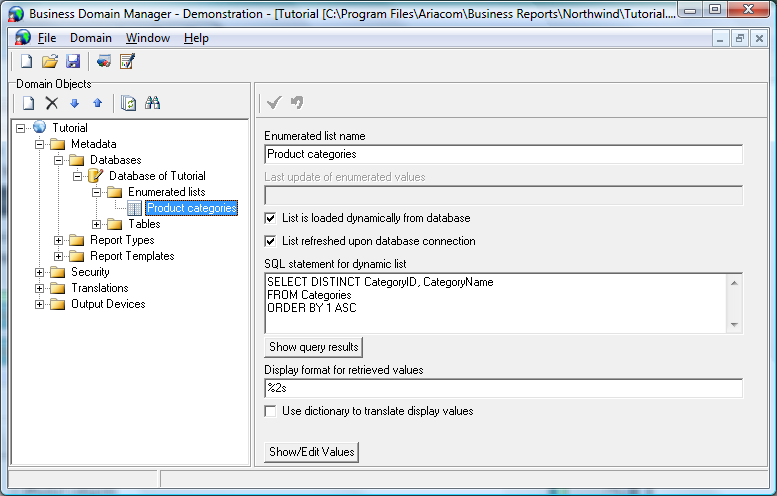Screen dimensions: 777x496
Task: Move object up with blue up arrow
Action: (97, 103)
